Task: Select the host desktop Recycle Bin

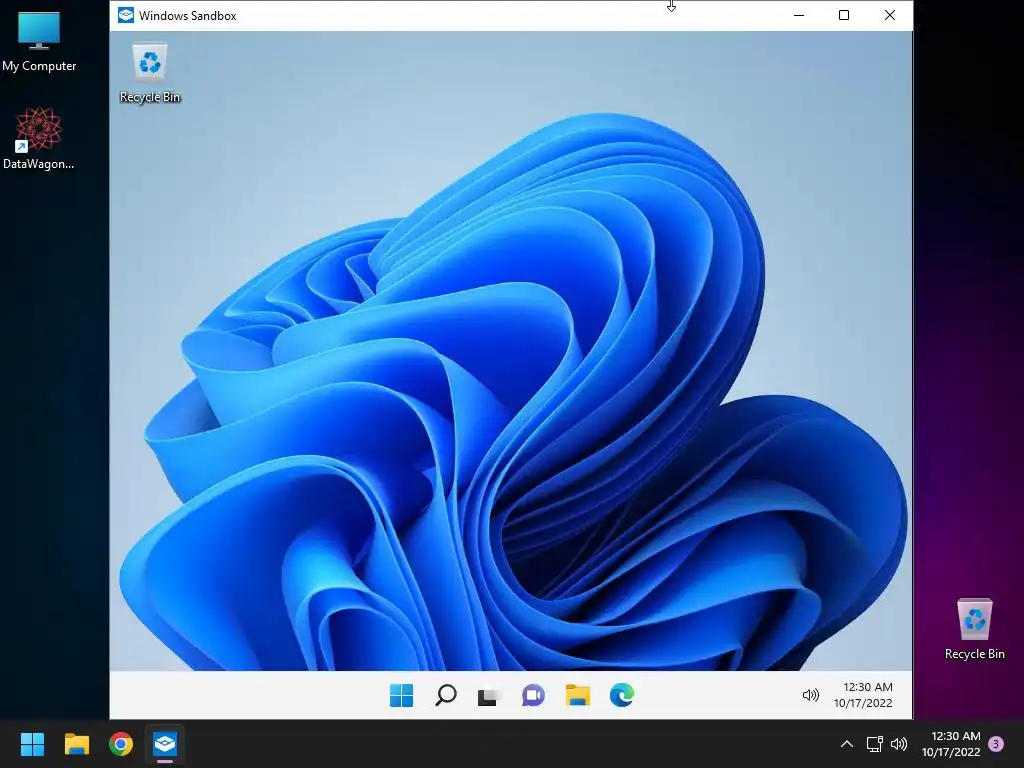Action: point(974,630)
